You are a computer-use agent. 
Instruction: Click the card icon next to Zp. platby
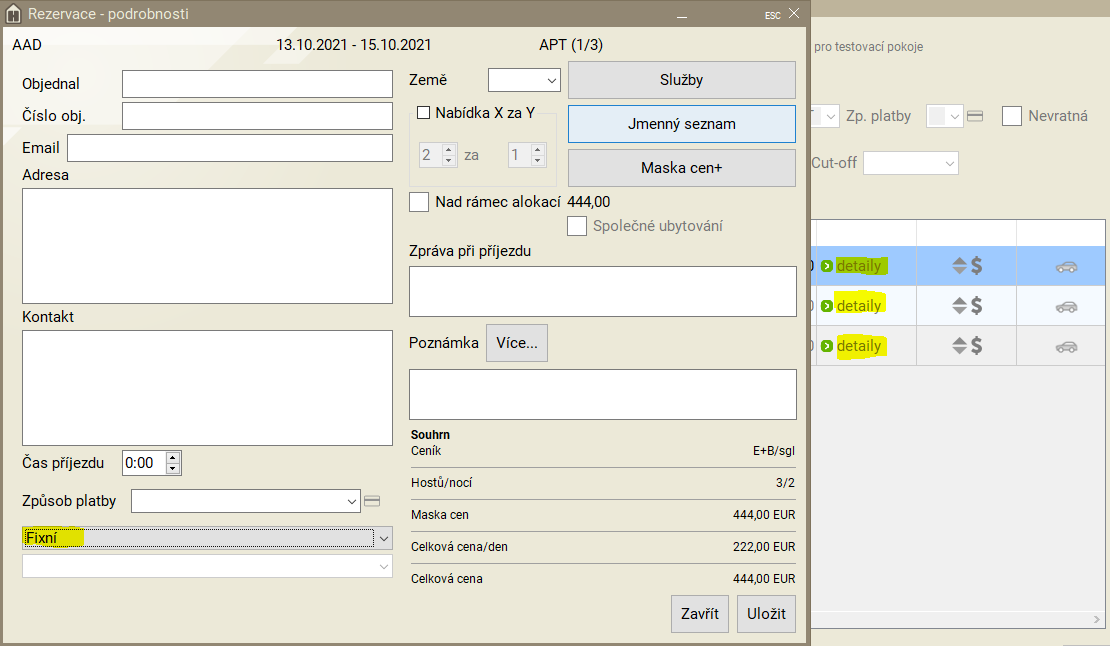pos(975,116)
